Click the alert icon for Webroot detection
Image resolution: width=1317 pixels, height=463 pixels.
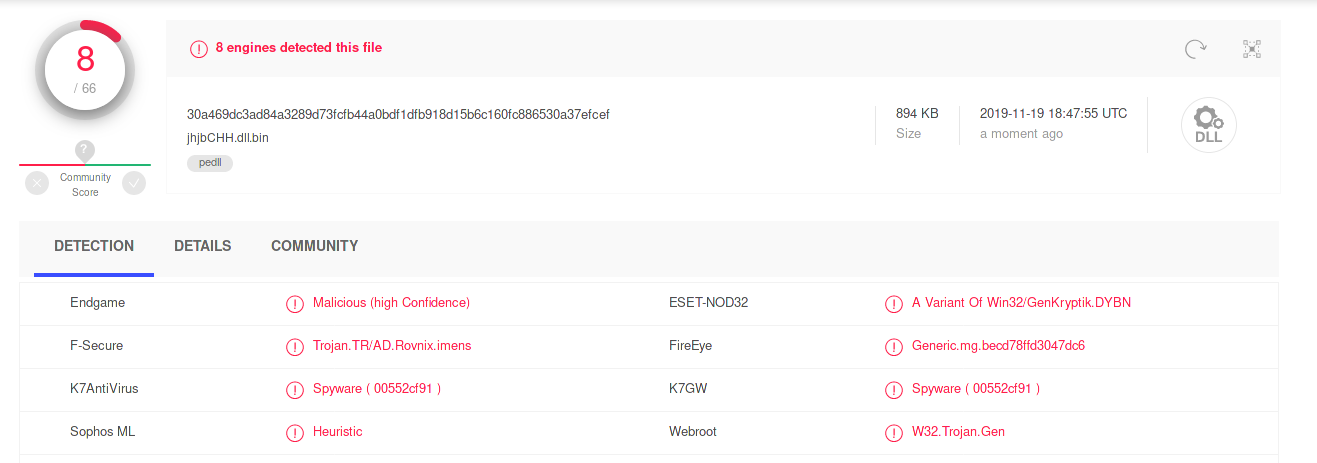click(894, 433)
